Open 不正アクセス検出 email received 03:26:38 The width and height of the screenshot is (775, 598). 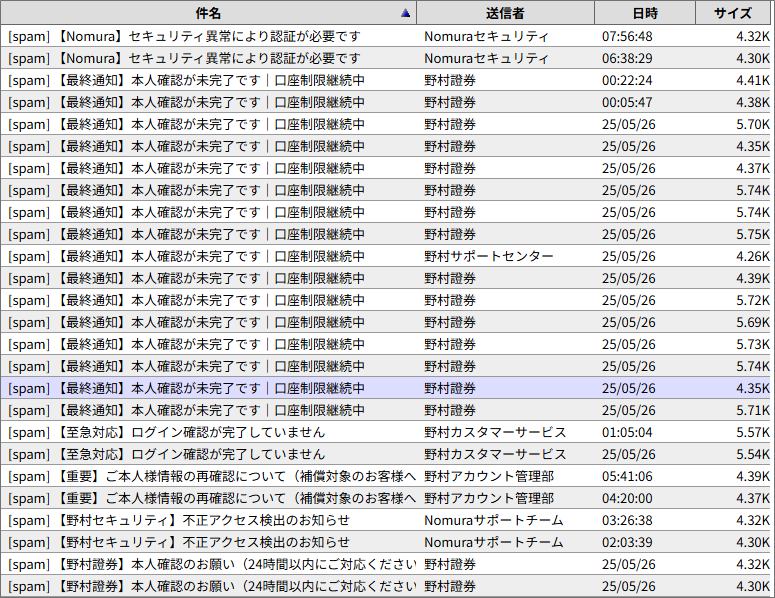pos(386,520)
